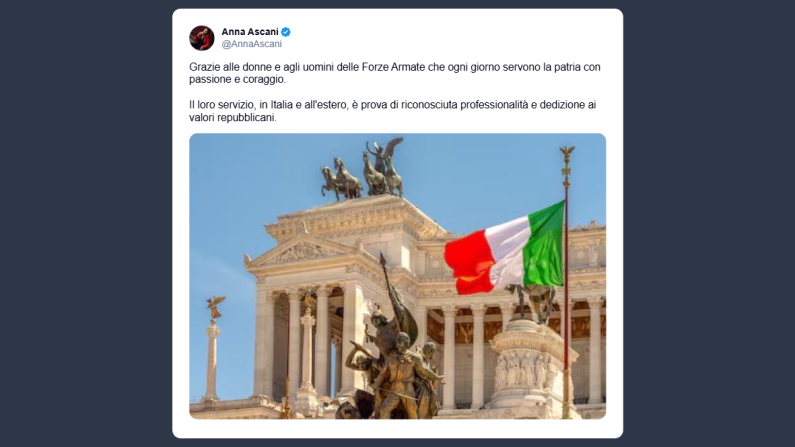Image resolution: width=795 pixels, height=447 pixels.
Task: Click the blue verified badge
Action: click(x=286, y=32)
